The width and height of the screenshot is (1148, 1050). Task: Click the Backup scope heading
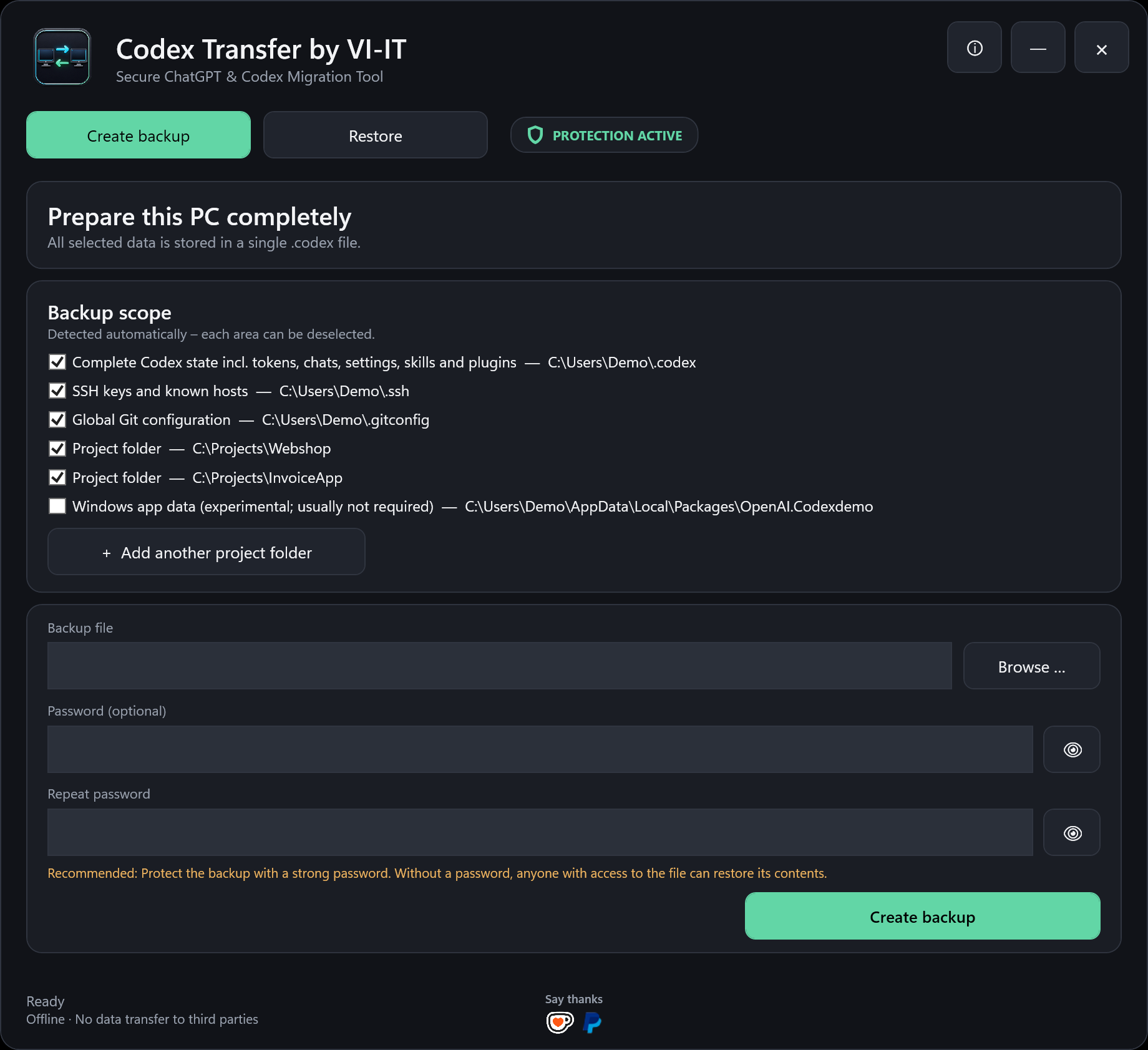(110, 313)
